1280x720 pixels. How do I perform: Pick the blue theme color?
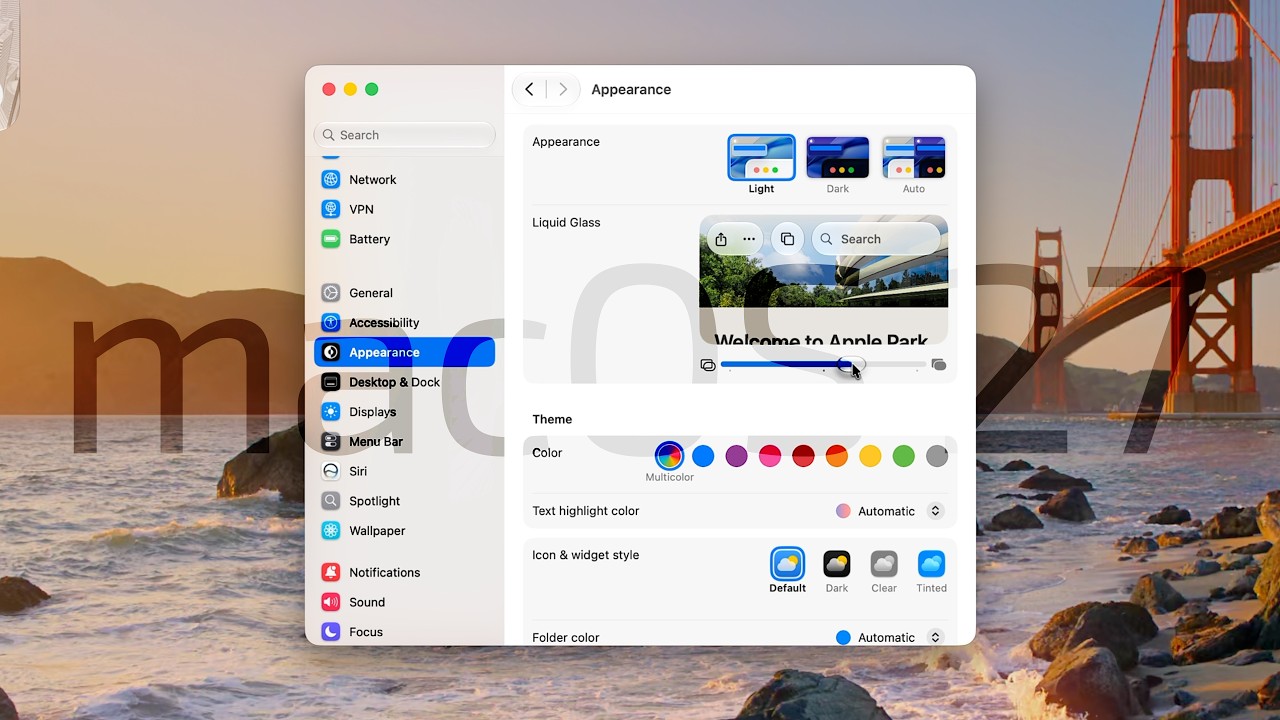tap(703, 456)
